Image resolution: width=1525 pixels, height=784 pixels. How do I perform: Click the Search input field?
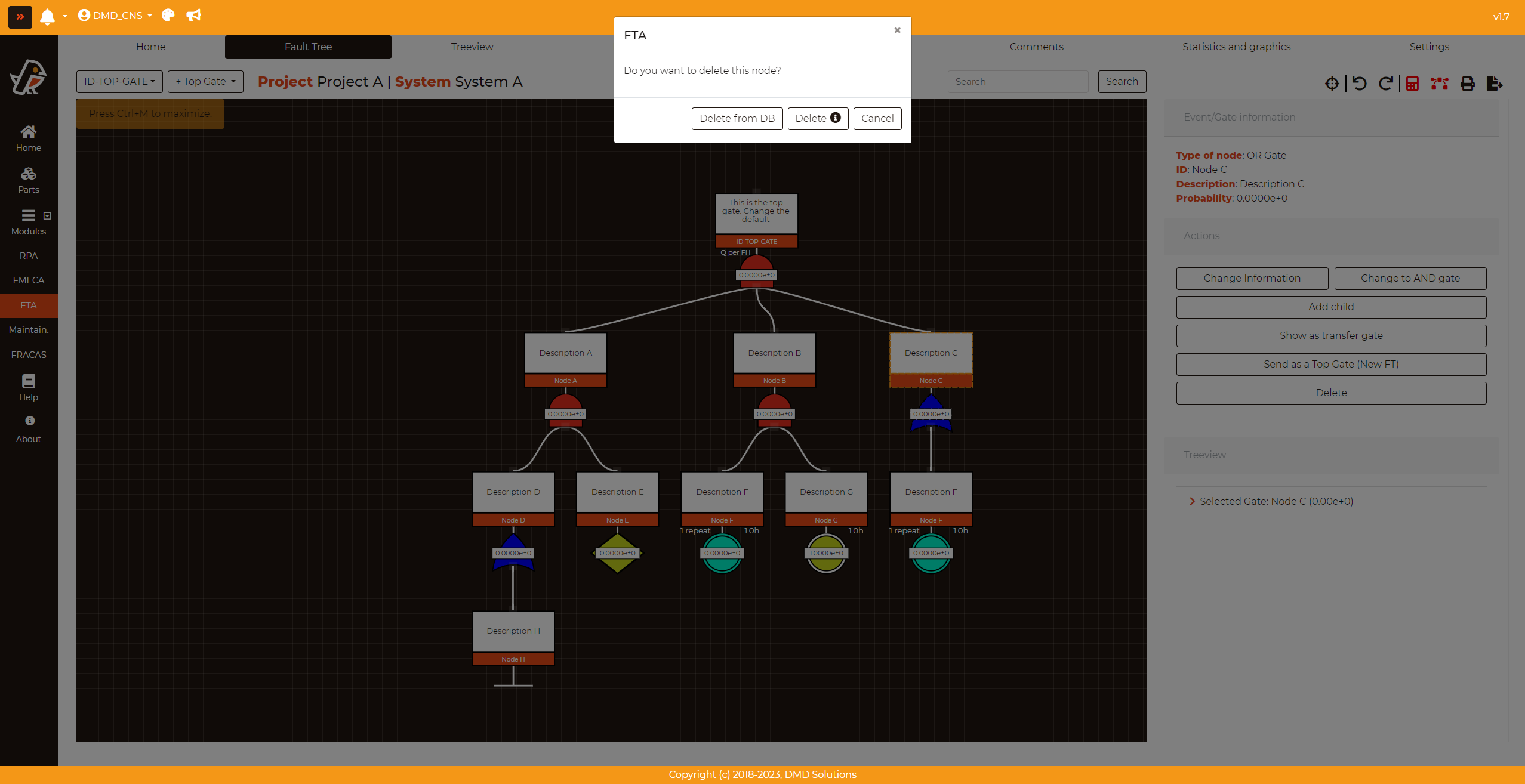[1018, 82]
